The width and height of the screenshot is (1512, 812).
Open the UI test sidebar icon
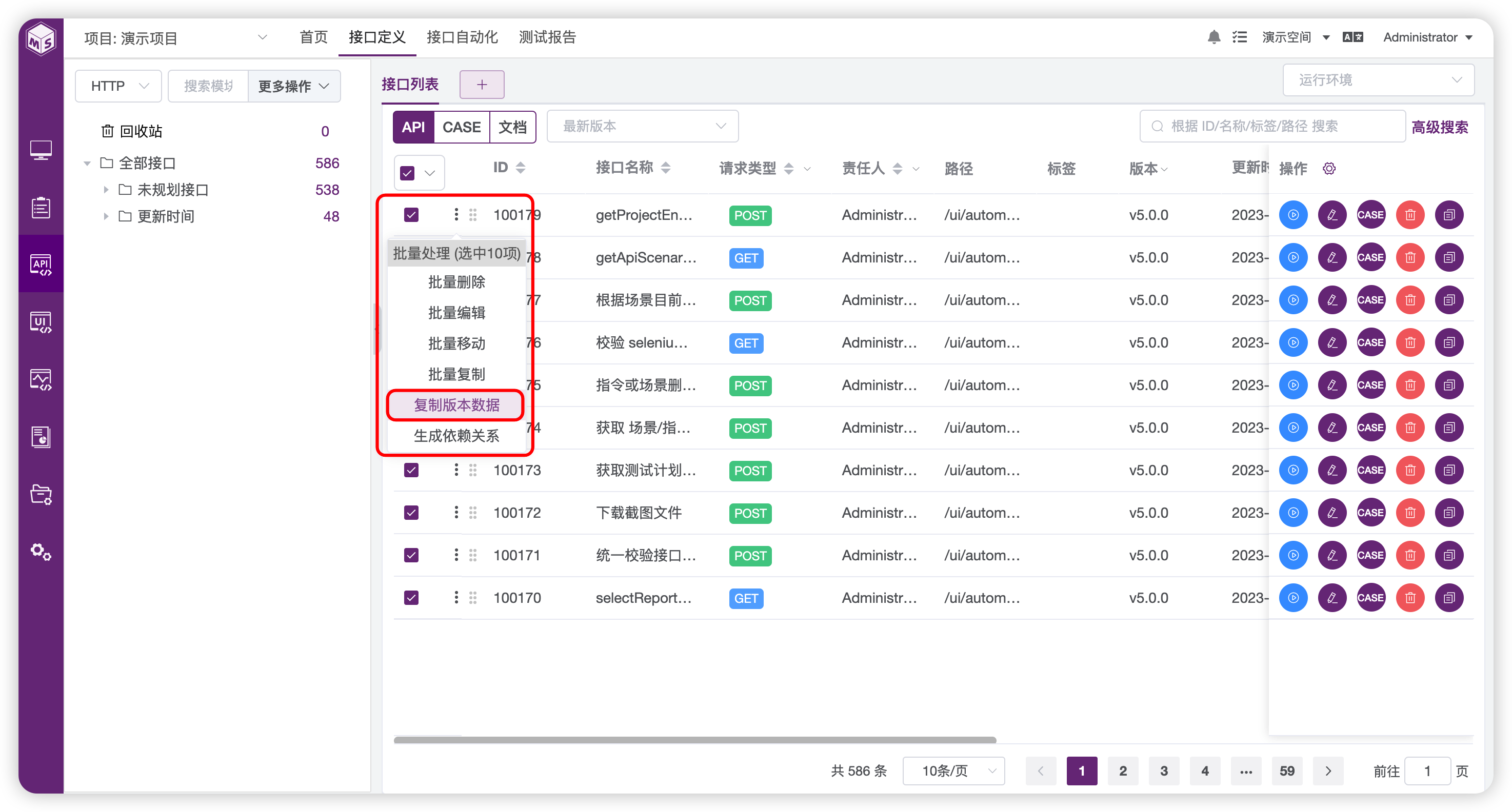tap(41, 322)
